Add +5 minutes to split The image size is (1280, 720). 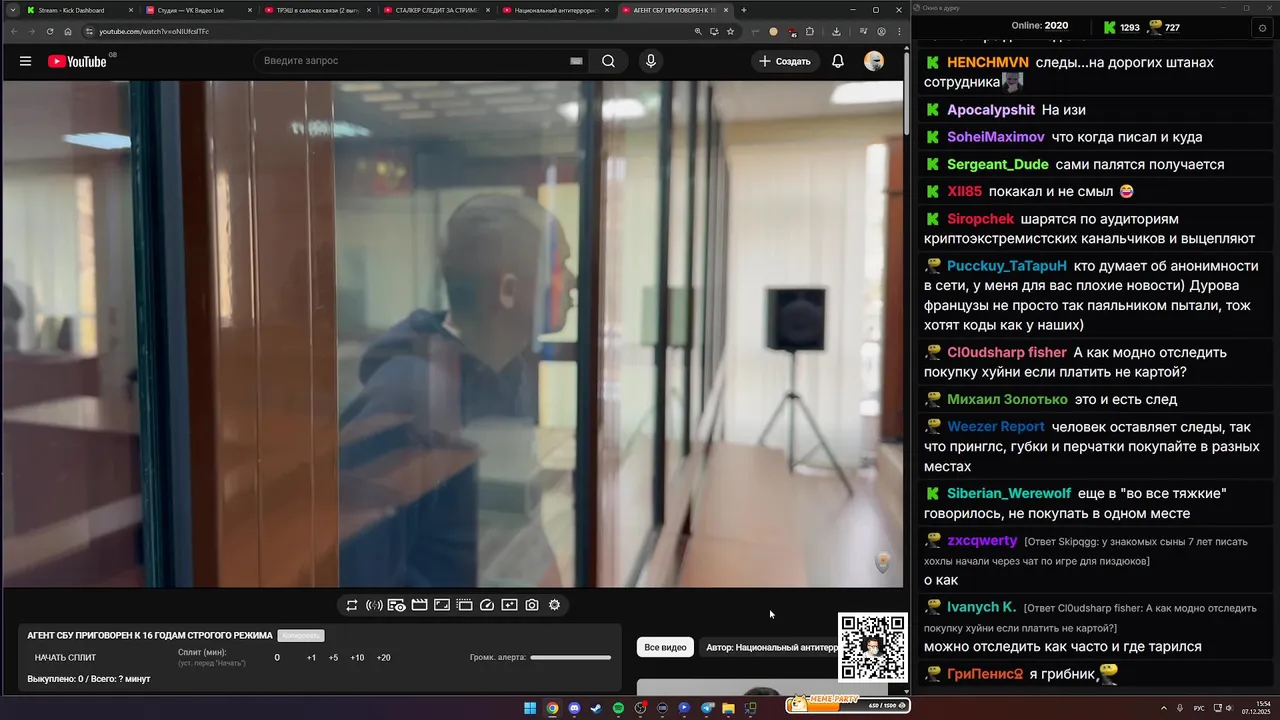click(333, 658)
